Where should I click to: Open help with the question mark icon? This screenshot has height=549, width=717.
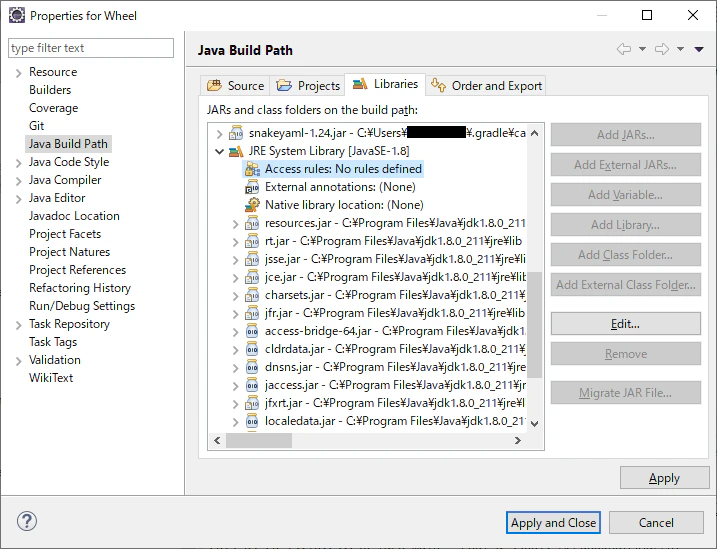(x=27, y=521)
